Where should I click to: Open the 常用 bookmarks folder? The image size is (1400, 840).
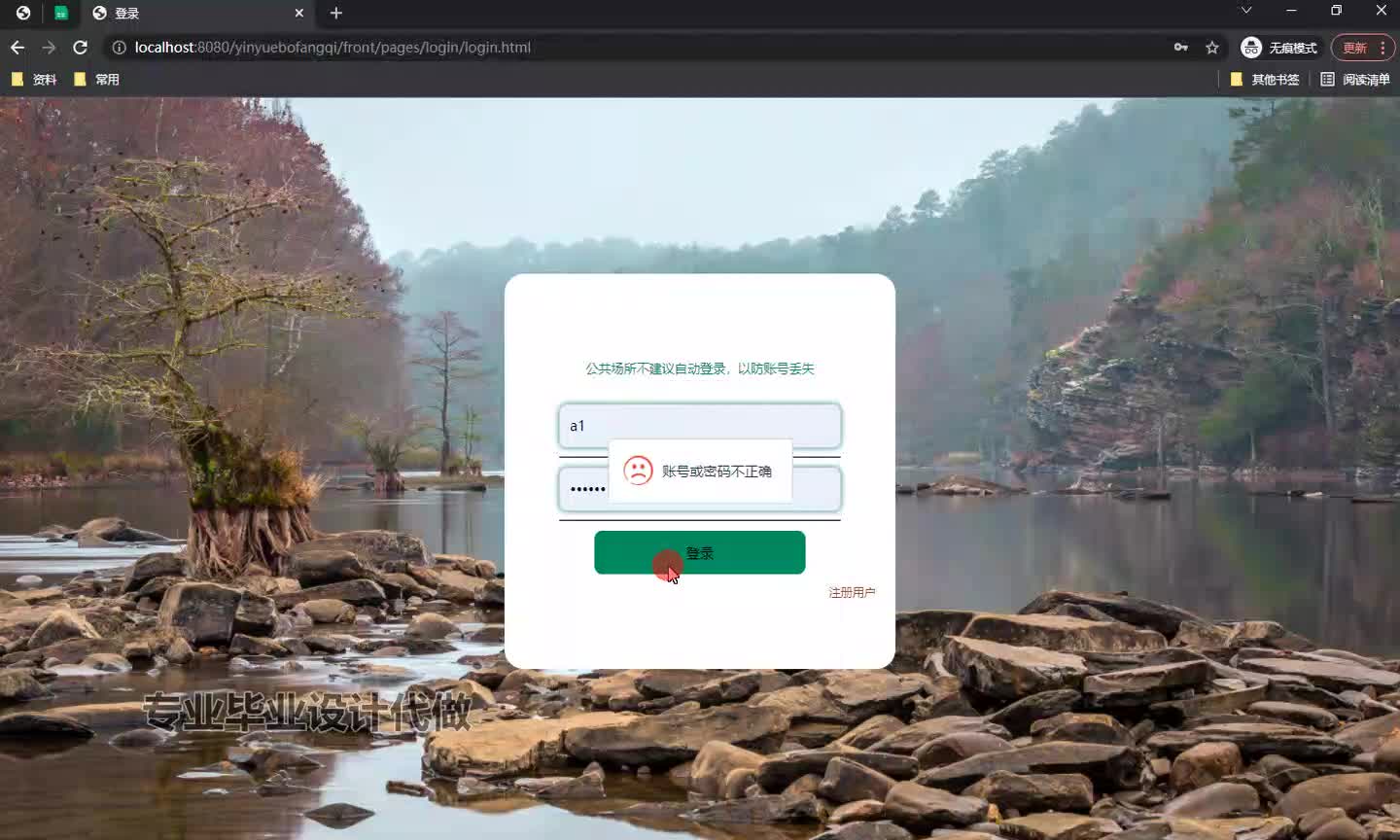[x=97, y=79]
